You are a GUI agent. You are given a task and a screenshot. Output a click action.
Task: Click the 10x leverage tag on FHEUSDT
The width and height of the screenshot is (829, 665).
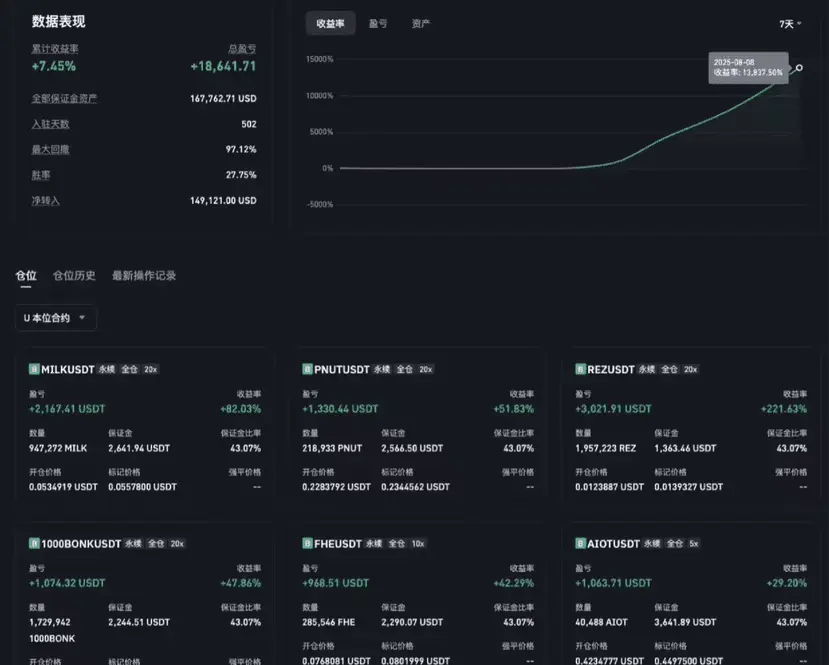click(x=418, y=544)
